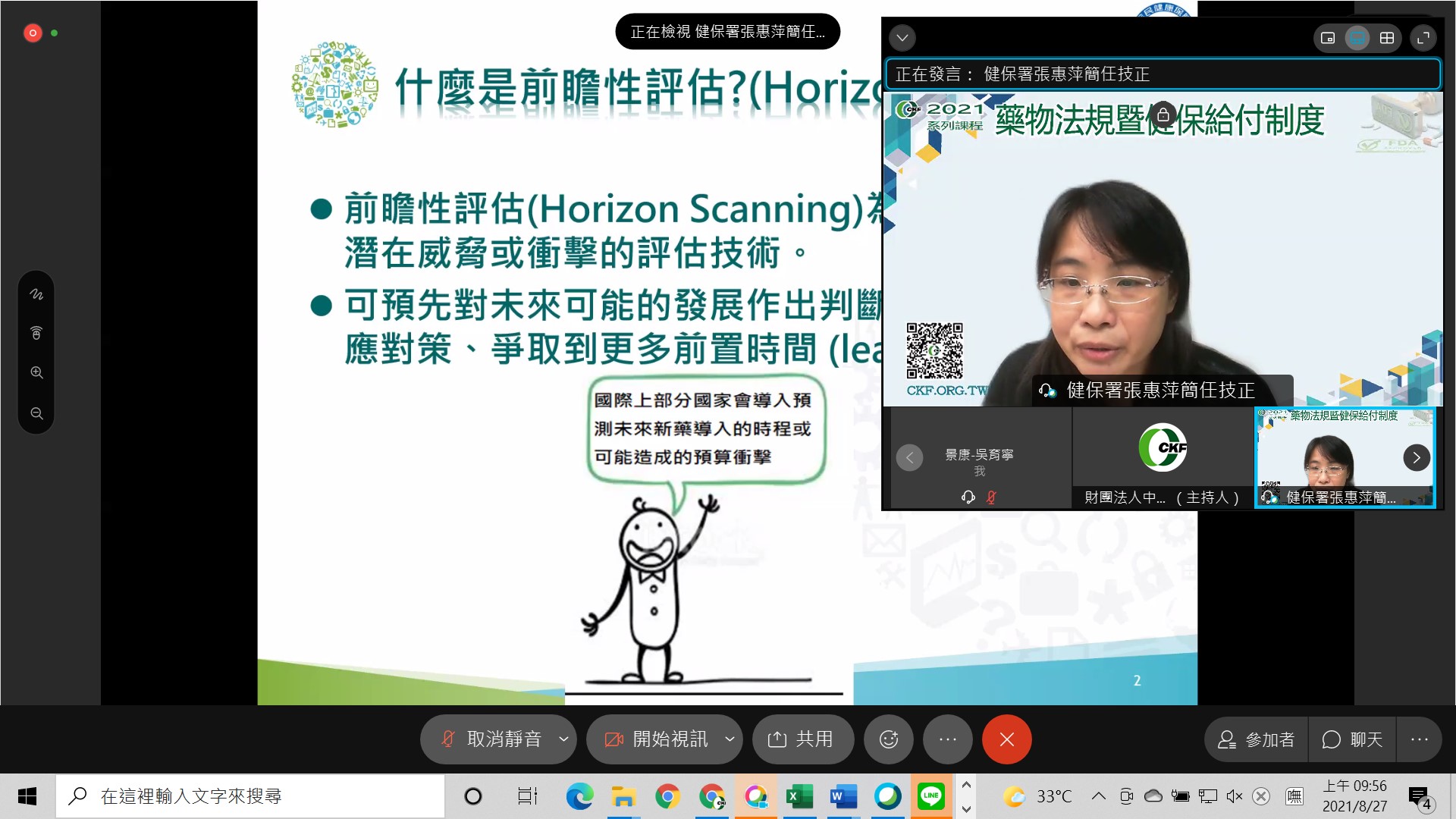Open additional panel options ellipsis

tap(1419, 739)
